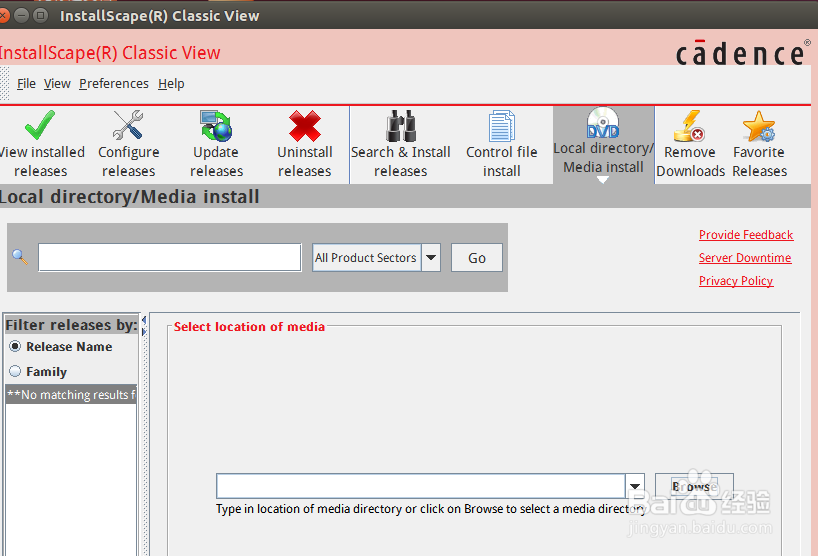Viewport: 818px width, 556px height.
Task: Click the split pane collapse arrows
Action: click(145, 326)
